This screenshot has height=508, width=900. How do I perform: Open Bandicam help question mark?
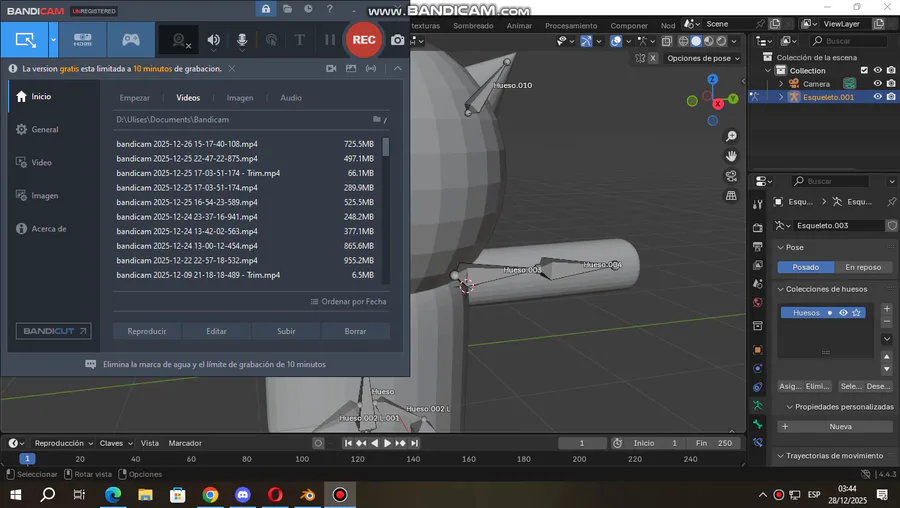[329, 9]
